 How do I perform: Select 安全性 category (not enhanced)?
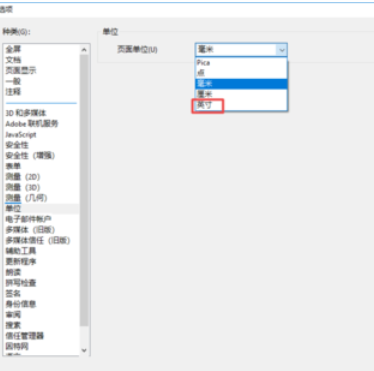click(17, 145)
